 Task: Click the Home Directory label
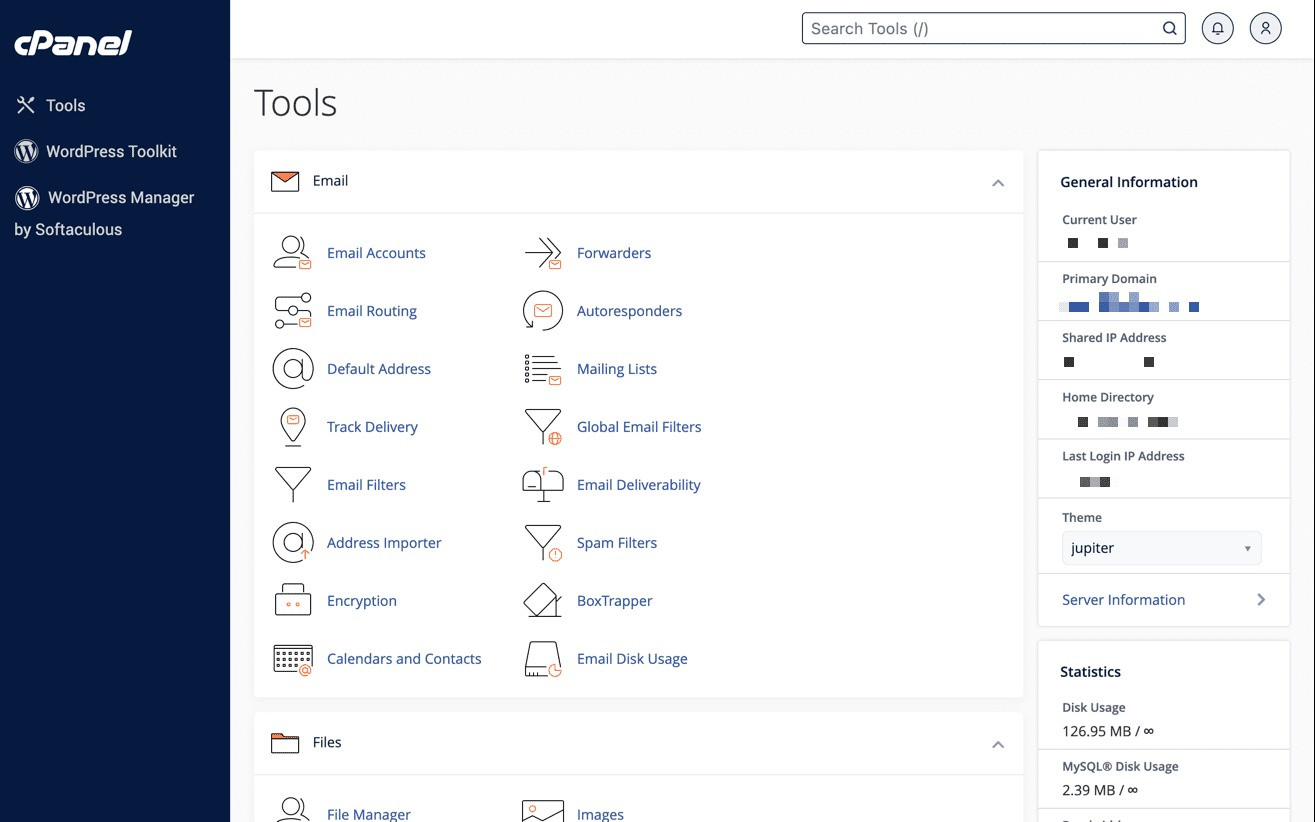[1108, 397]
